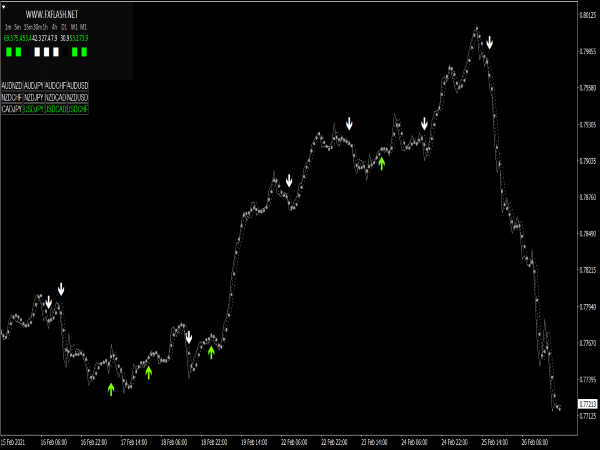Image resolution: width=600 pixels, height=450 pixels.
Task: Choose the NZDUSD pair button
Action: click(x=78, y=98)
